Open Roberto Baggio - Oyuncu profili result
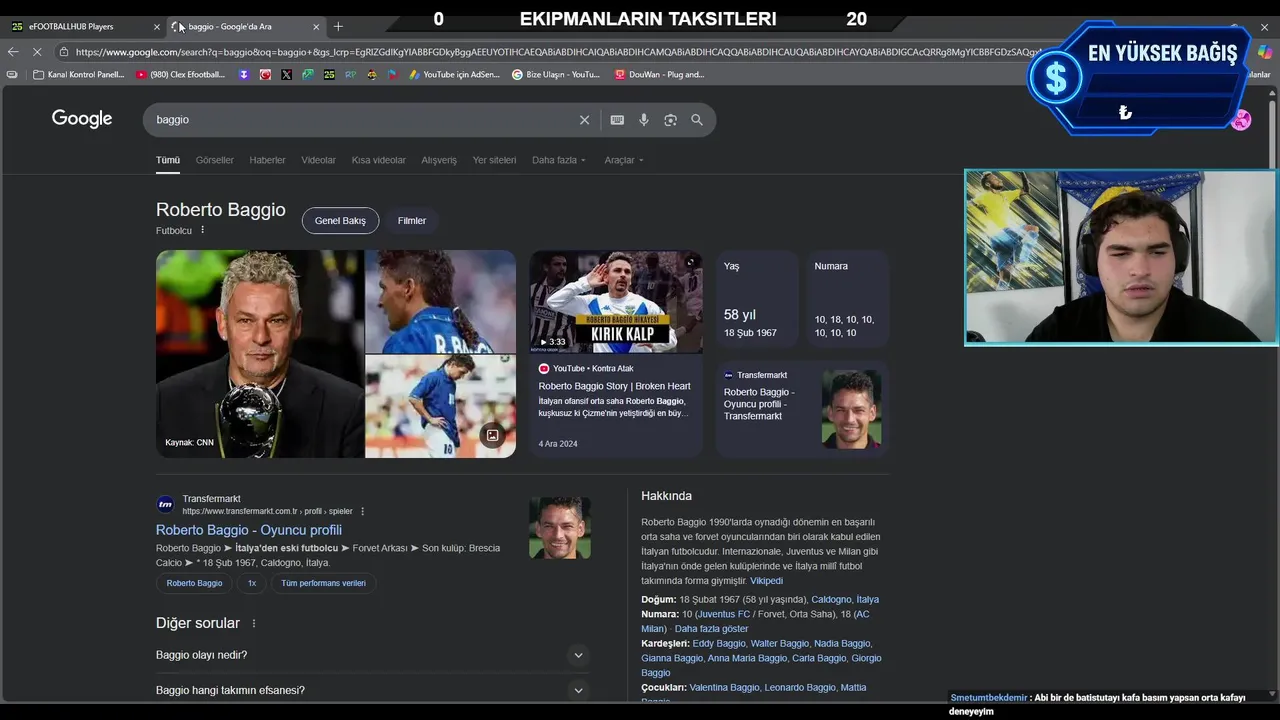Viewport: 1280px width, 720px height. click(249, 530)
